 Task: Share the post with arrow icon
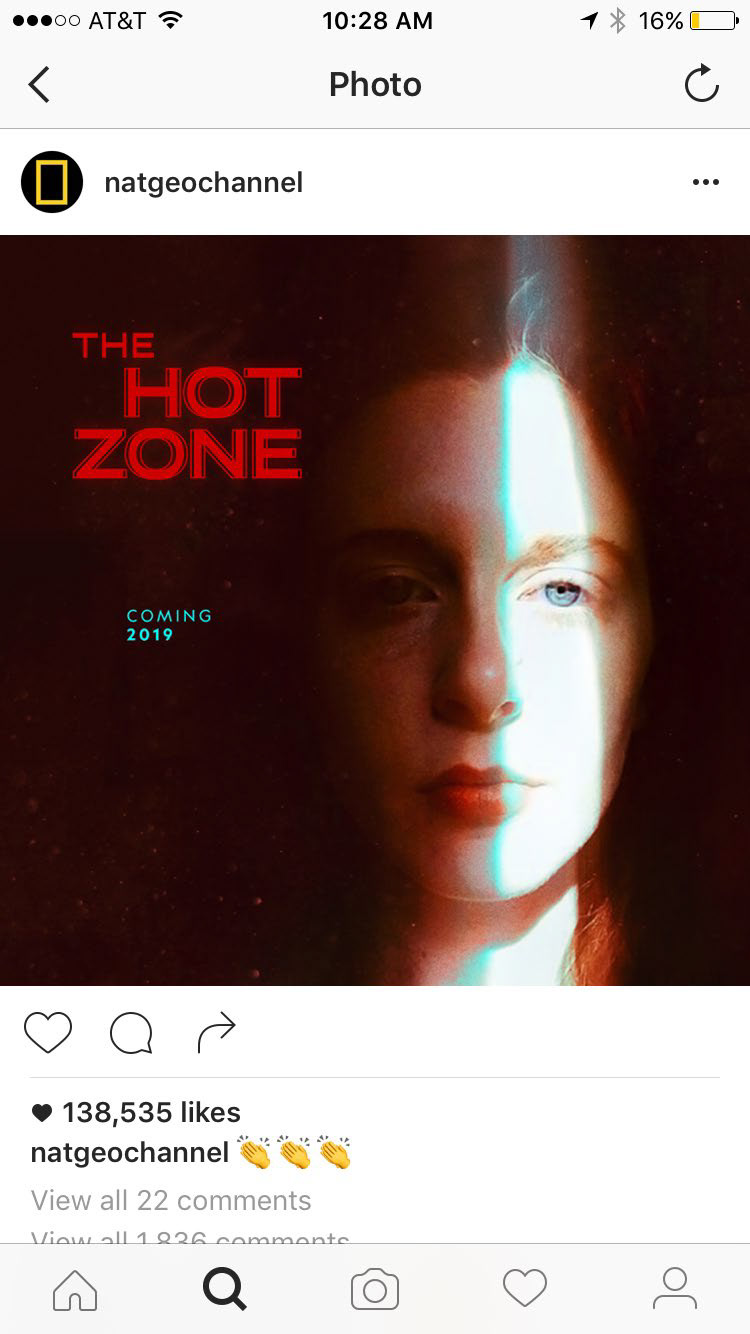(x=216, y=1032)
